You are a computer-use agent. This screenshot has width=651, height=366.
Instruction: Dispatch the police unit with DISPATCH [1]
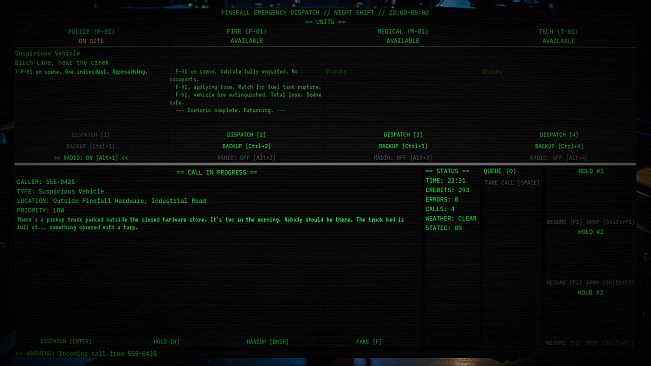pos(91,135)
